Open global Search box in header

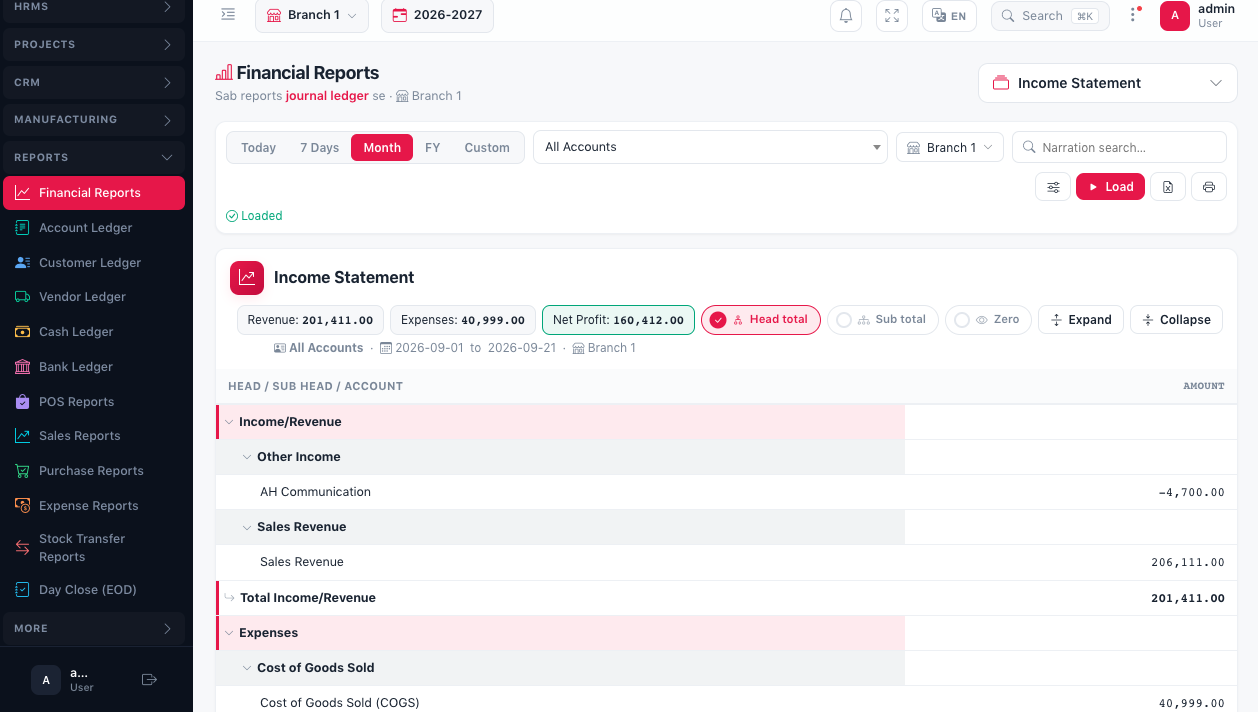point(1052,16)
